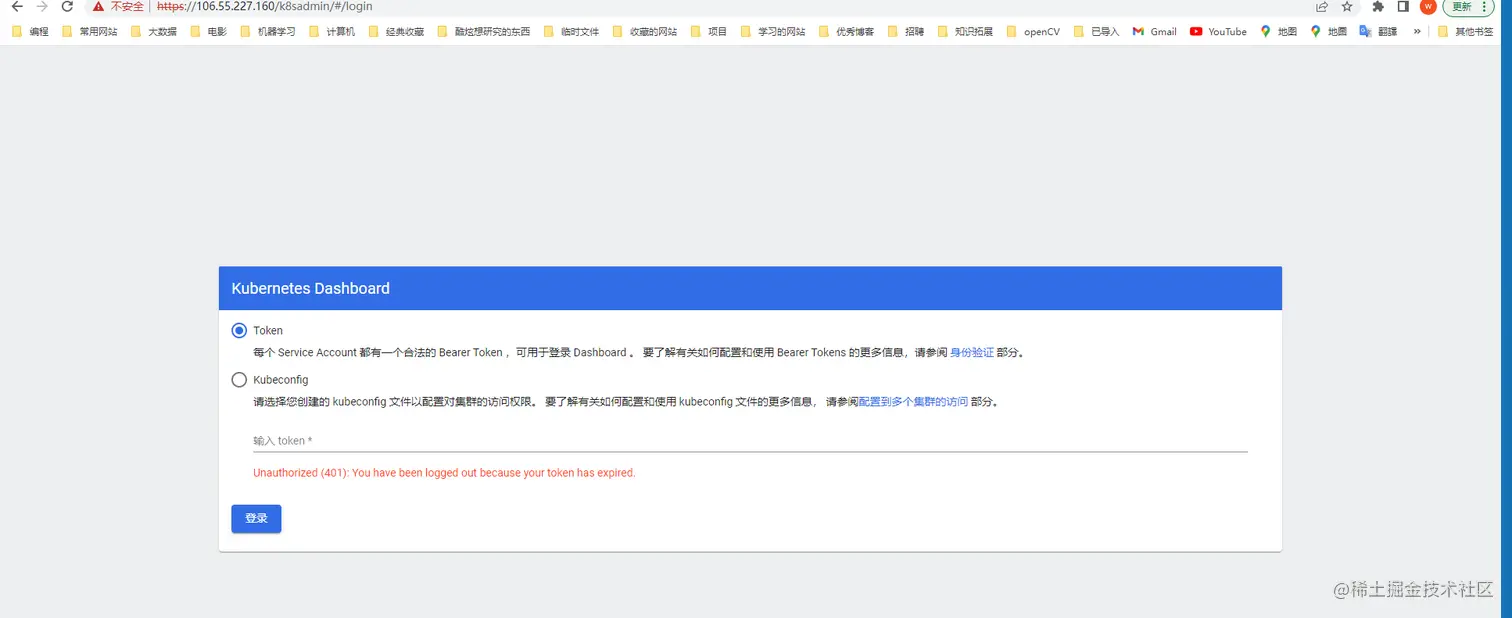The height and width of the screenshot is (618, 1512).
Task: Open the 经典收藏 bookmark folder
Action: tap(396, 31)
